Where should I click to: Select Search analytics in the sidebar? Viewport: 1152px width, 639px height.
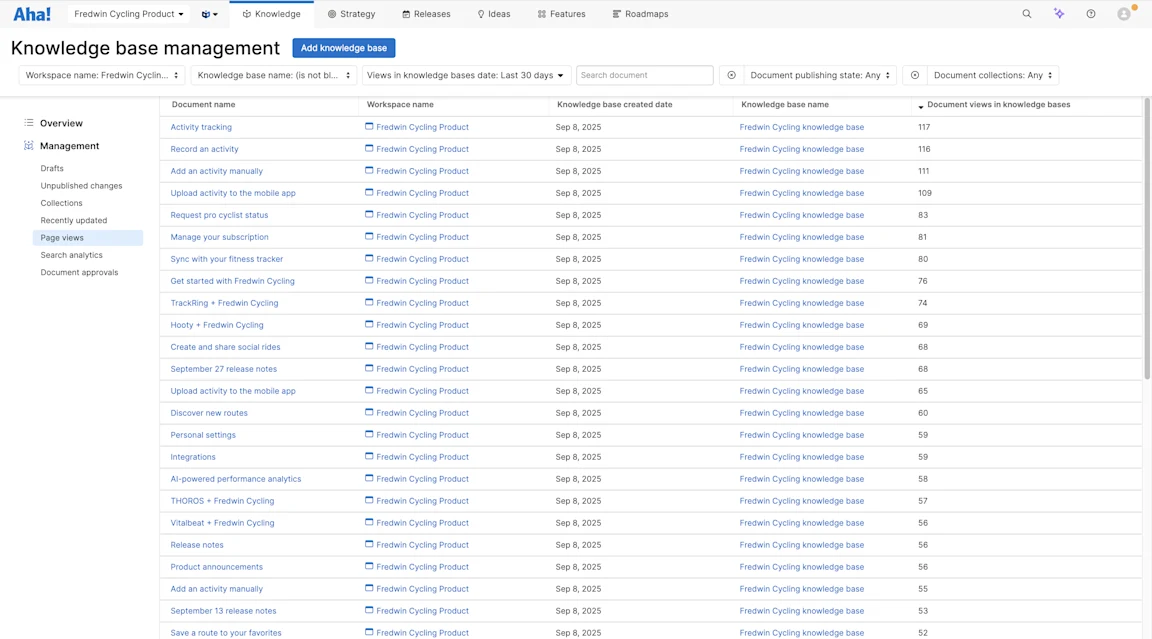[71, 255]
